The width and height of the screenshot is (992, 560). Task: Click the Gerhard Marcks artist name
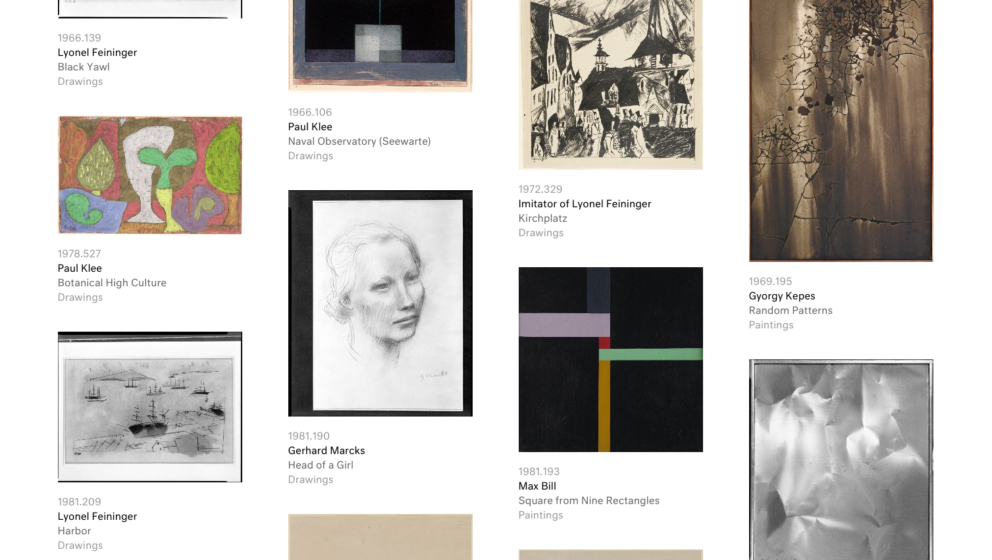click(x=326, y=451)
